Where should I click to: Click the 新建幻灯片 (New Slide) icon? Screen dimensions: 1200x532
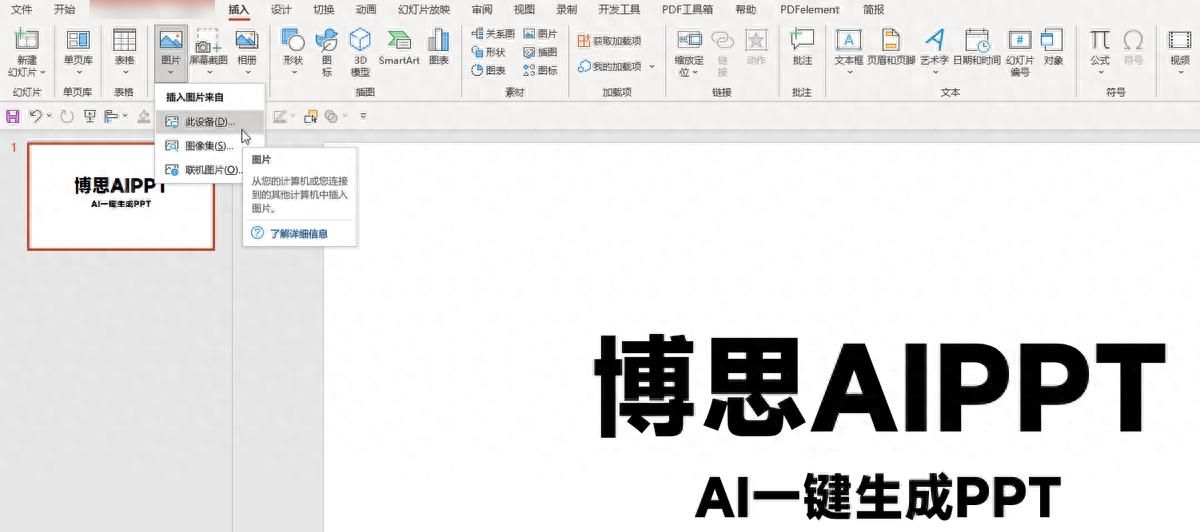tap(26, 40)
